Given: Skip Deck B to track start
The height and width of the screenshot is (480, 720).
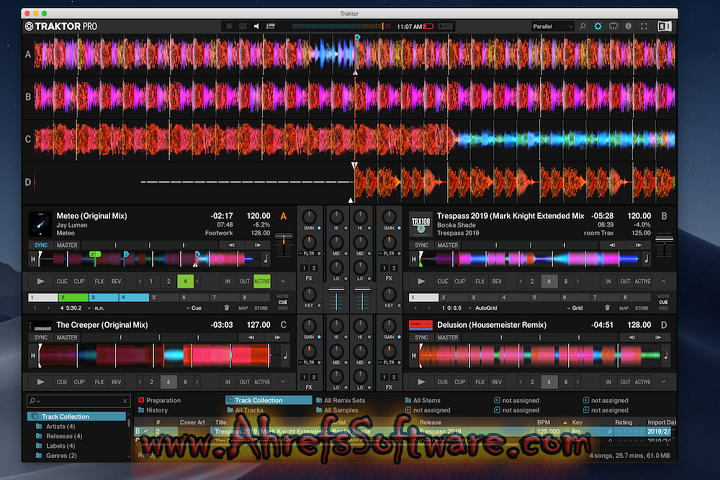Looking at the screenshot, I should [x=413, y=259].
